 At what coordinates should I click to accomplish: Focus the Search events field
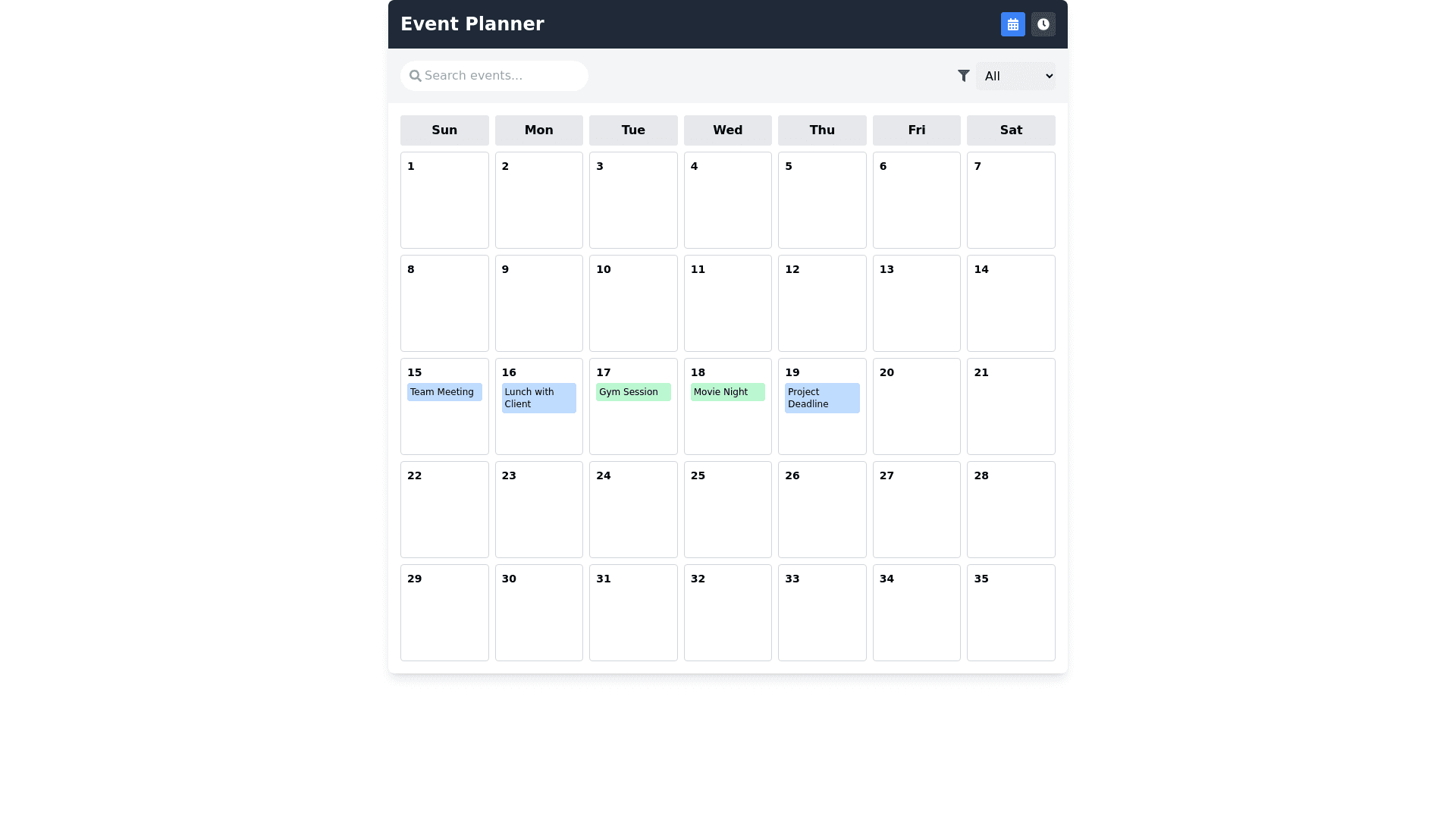[x=500, y=76]
